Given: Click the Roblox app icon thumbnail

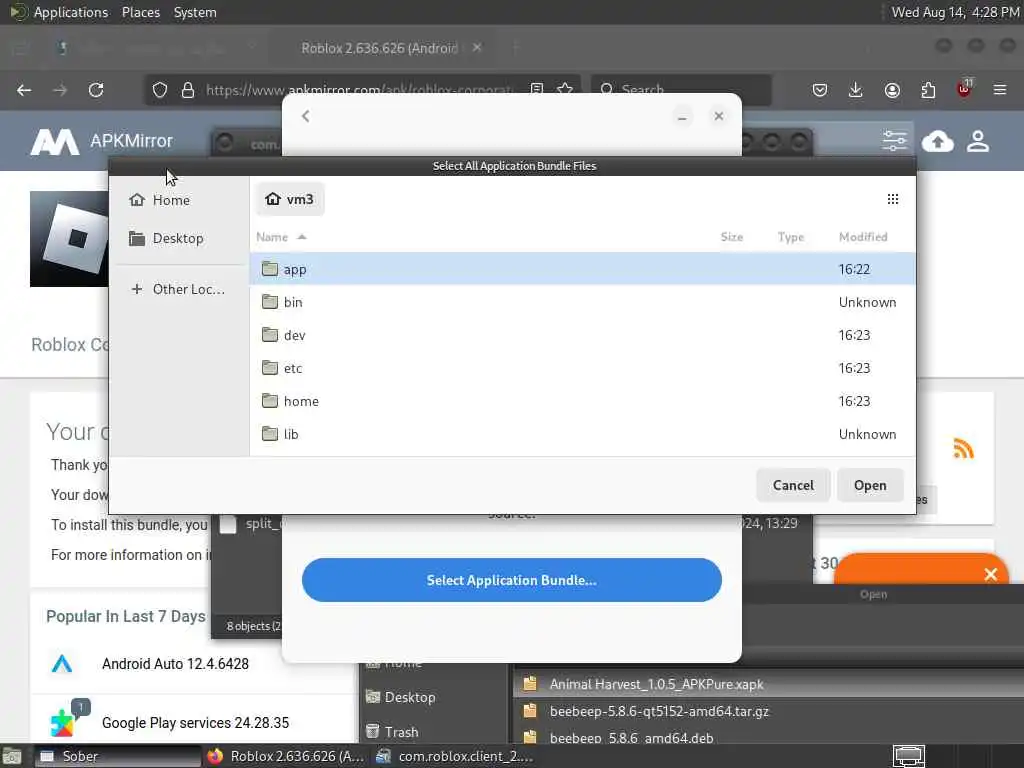Looking at the screenshot, I should (69, 239).
